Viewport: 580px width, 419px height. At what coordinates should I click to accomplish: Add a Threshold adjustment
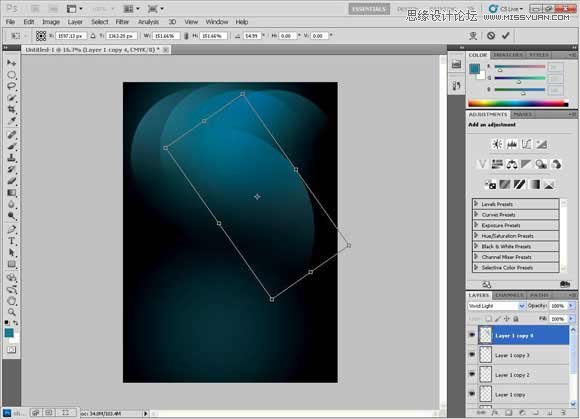(519, 184)
